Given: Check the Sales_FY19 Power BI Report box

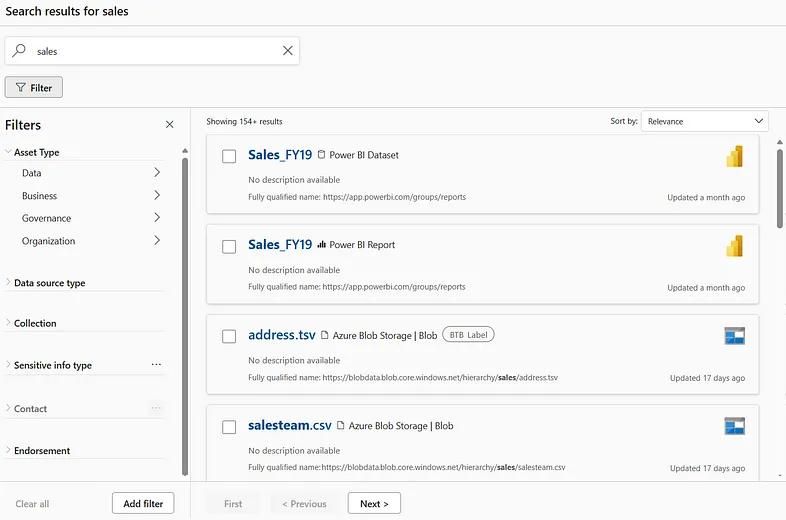Looking at the screenshot, I should coord(229,246).
